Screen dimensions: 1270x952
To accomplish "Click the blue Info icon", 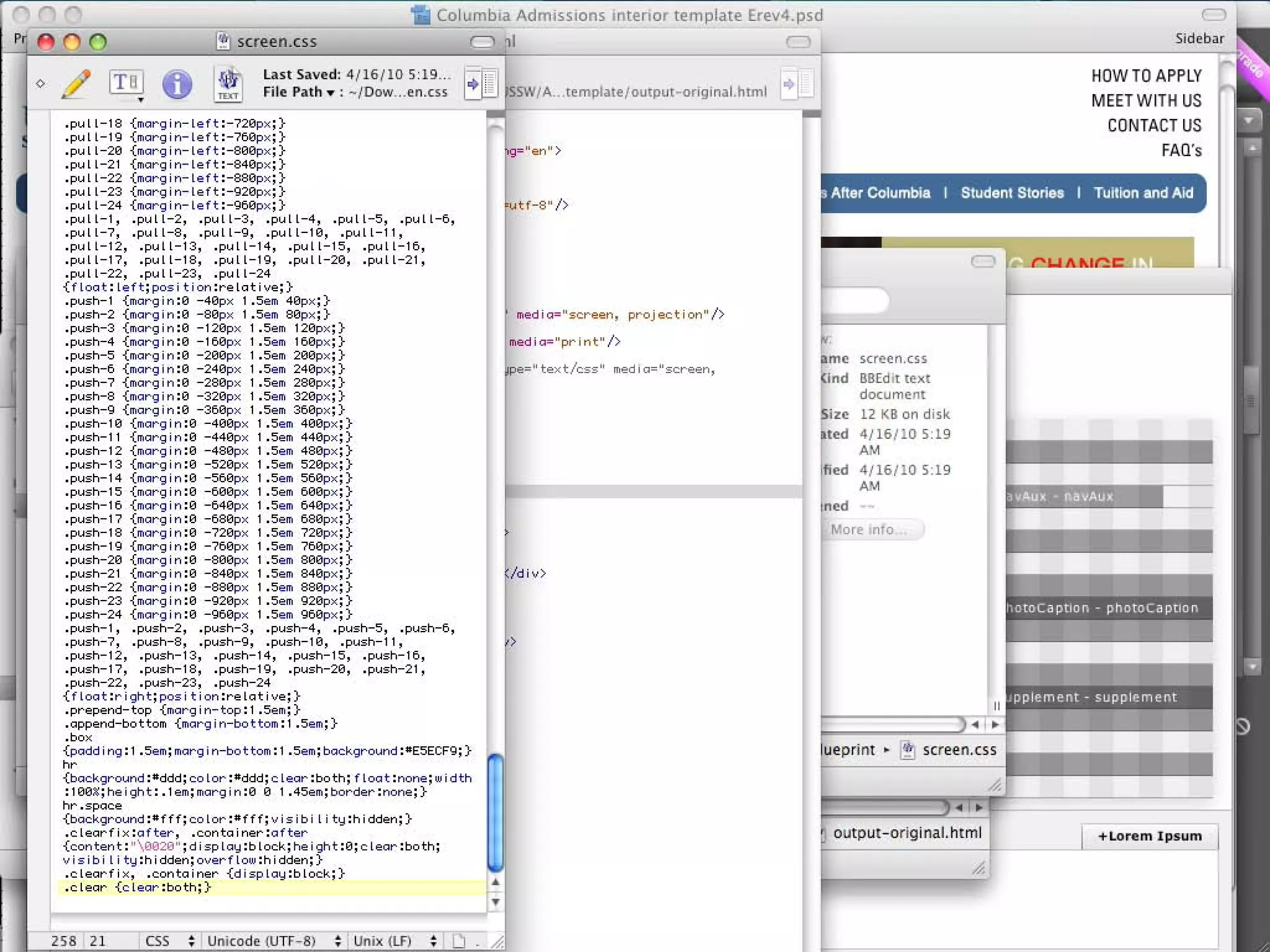I will 177,84.
